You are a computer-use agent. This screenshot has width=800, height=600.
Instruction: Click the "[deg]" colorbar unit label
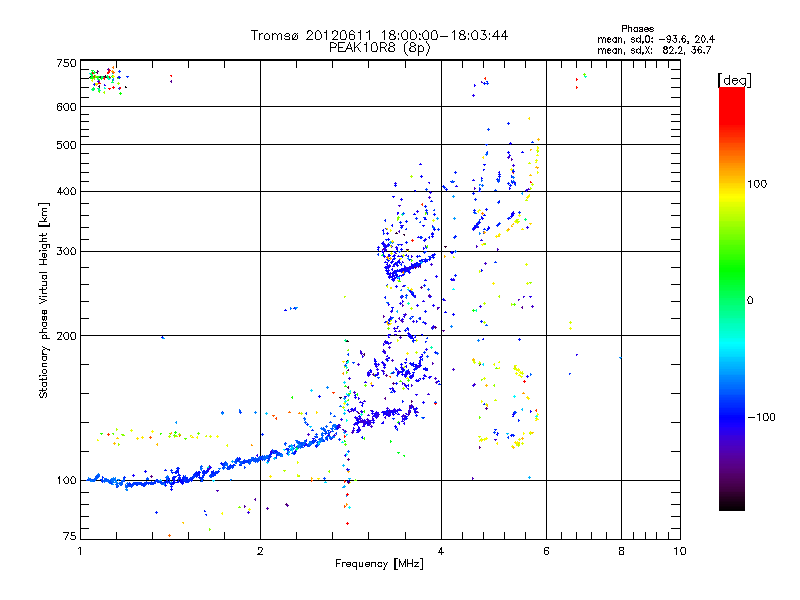click(x=734, y=80)
